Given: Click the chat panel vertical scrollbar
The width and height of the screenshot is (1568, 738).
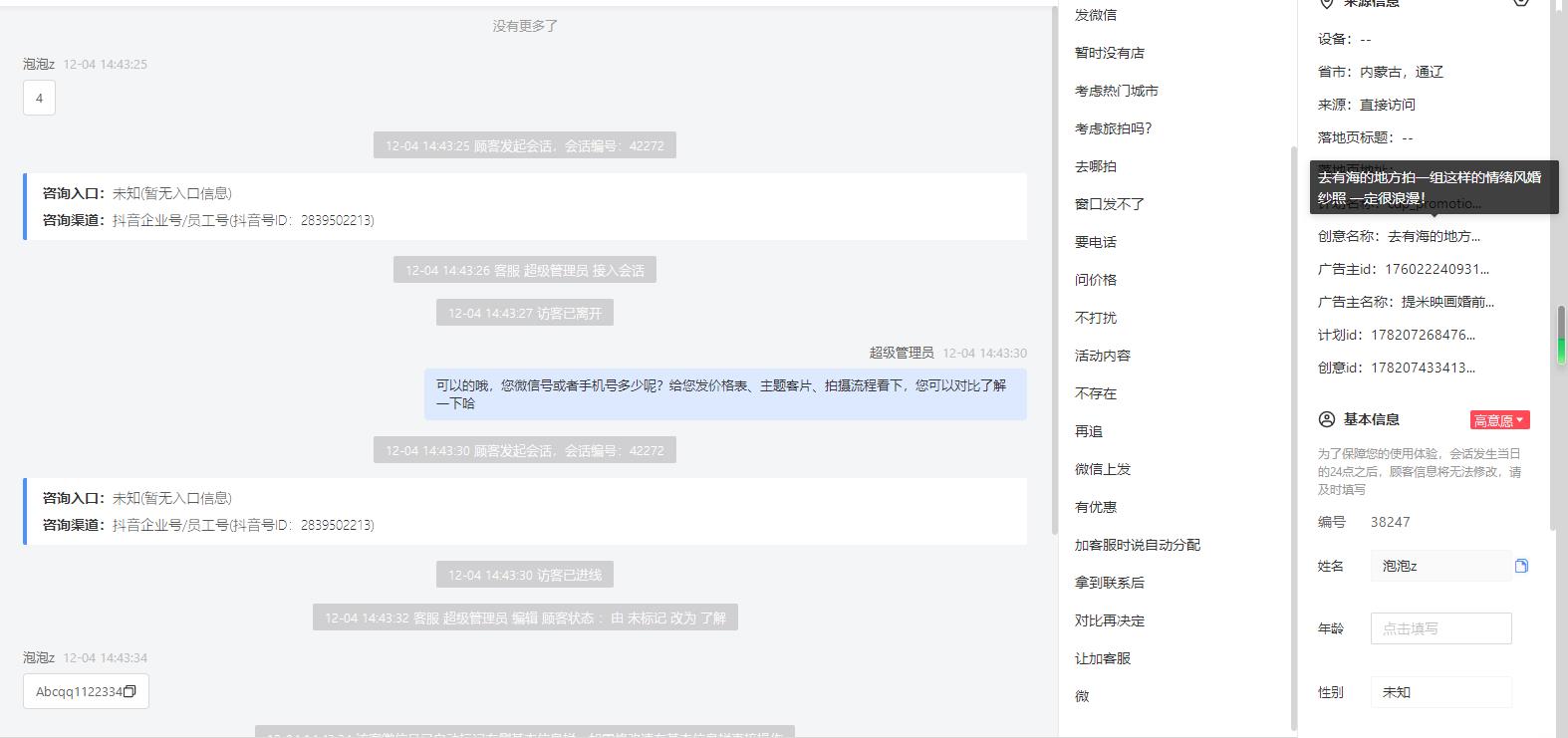Looking at the screenshot, I should [x=1054, y=271].
